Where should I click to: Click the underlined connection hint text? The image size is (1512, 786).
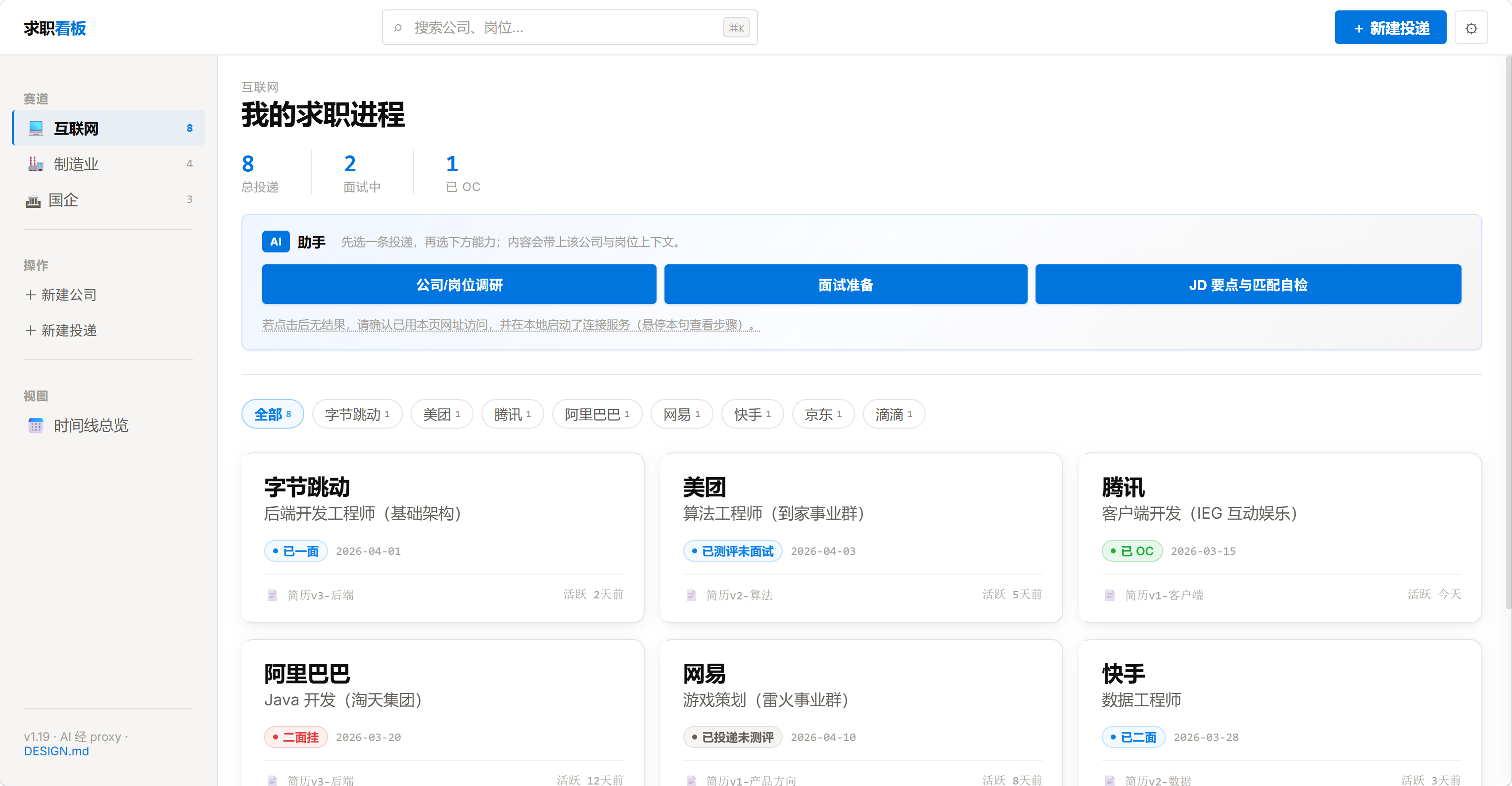tap(511, 325)
